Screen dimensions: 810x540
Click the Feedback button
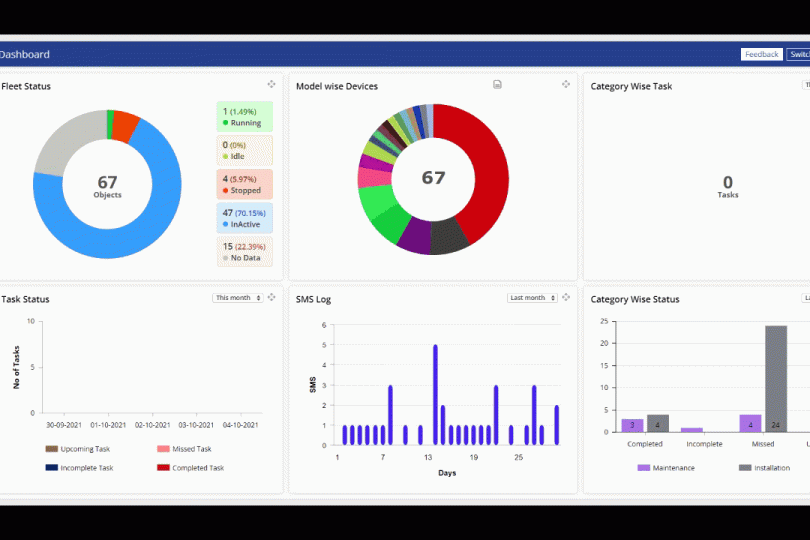click(761, 55)
